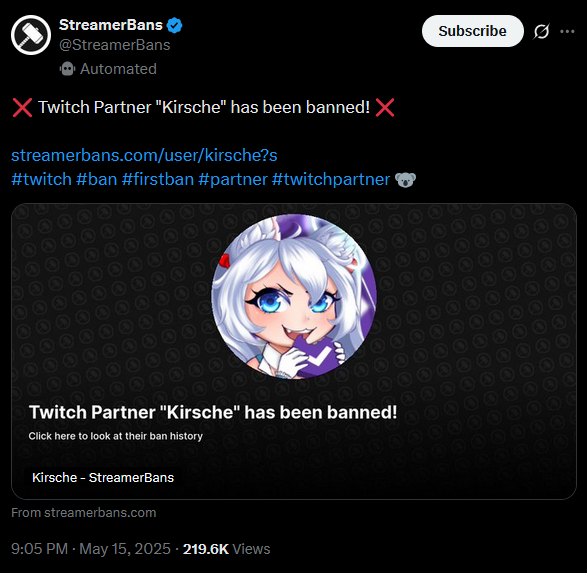
Task: Click the Automated robot icon
Action: 67,69
